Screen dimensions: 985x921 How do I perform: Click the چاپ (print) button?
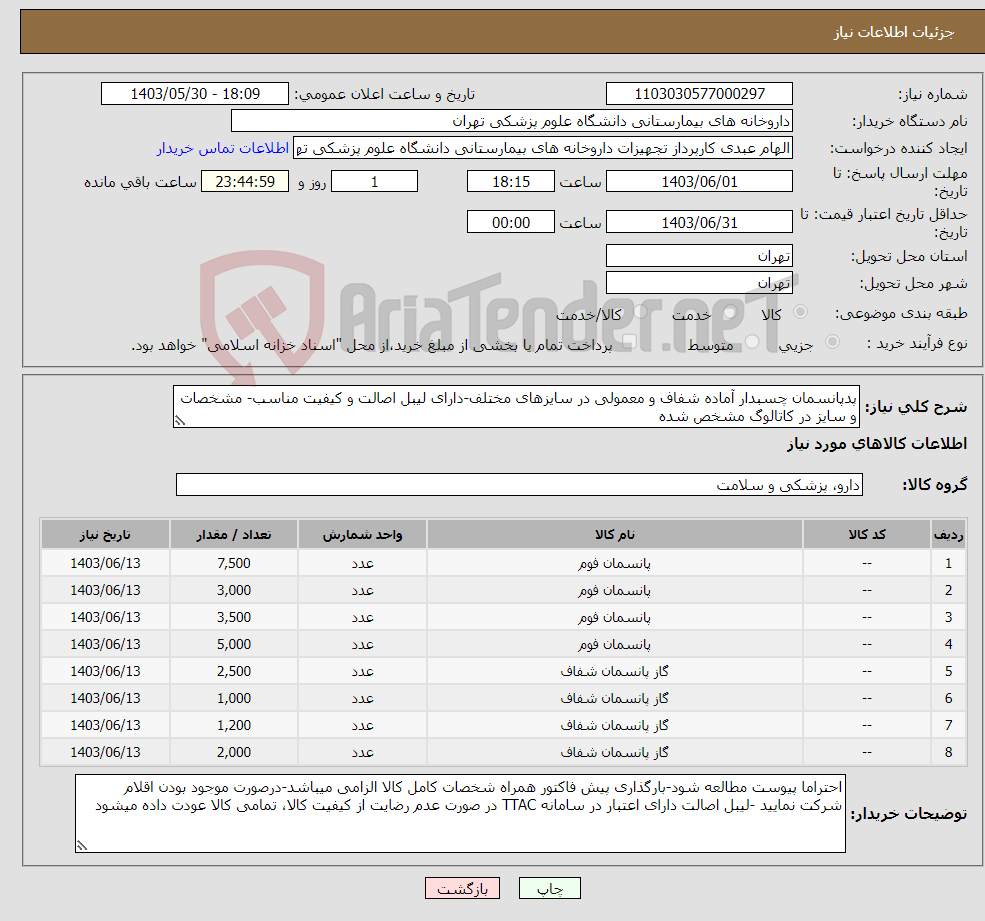549,888
